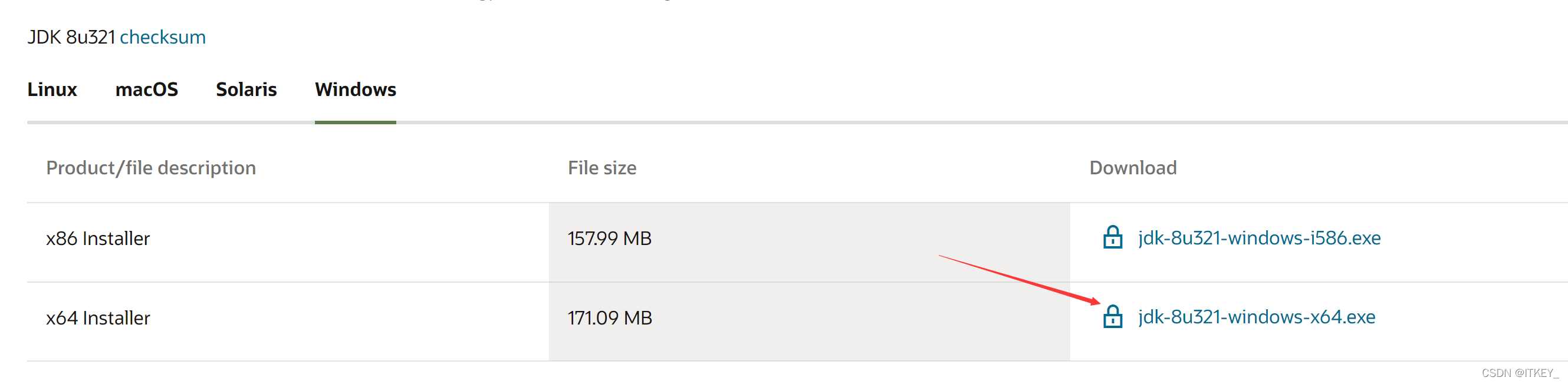
Task: Open the checksum link
Action: pyautogui.click(x=163, y=37)
